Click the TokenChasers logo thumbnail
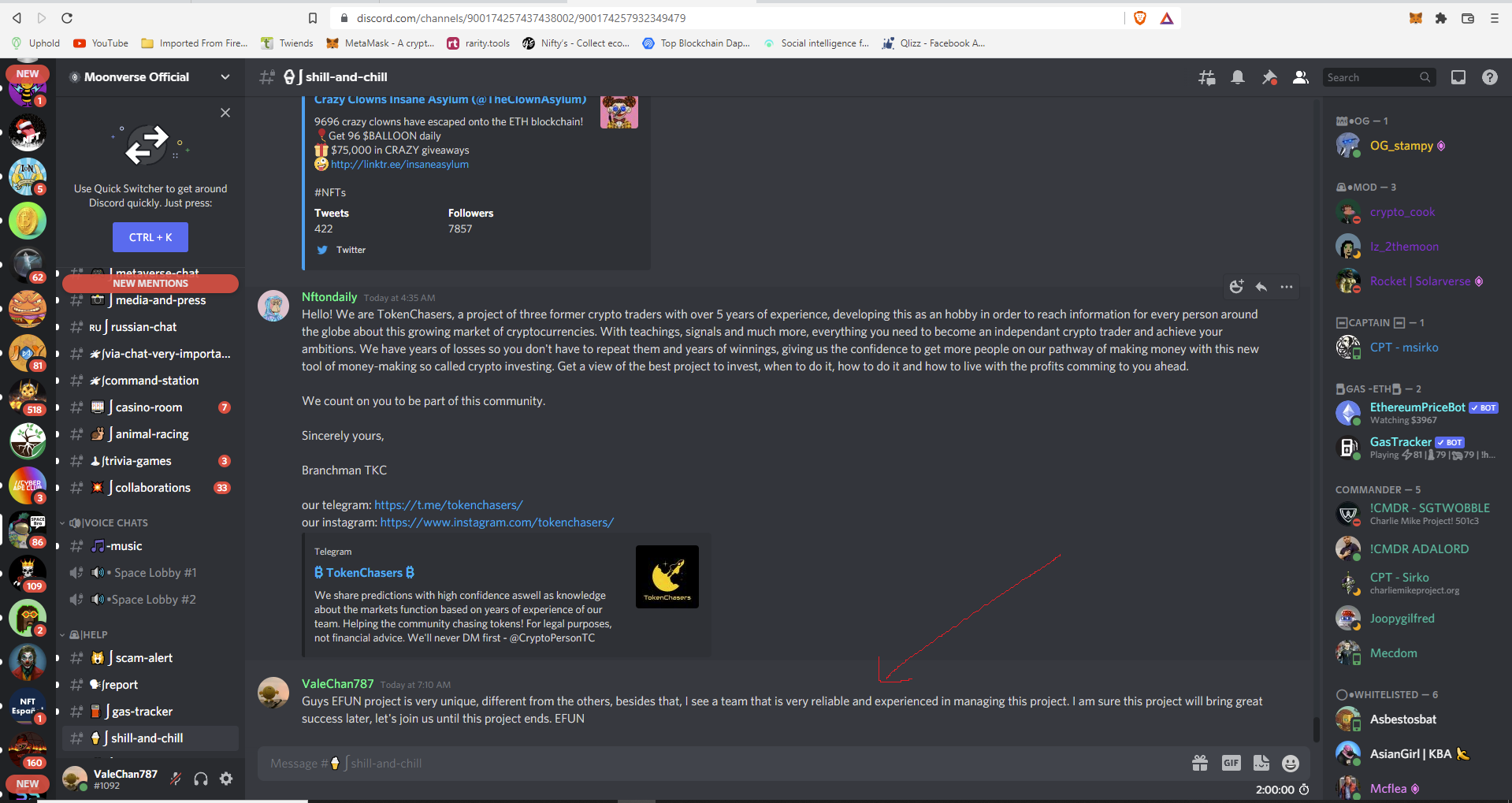The width and height of the screenshot is (1512, 803). point(667,577)
